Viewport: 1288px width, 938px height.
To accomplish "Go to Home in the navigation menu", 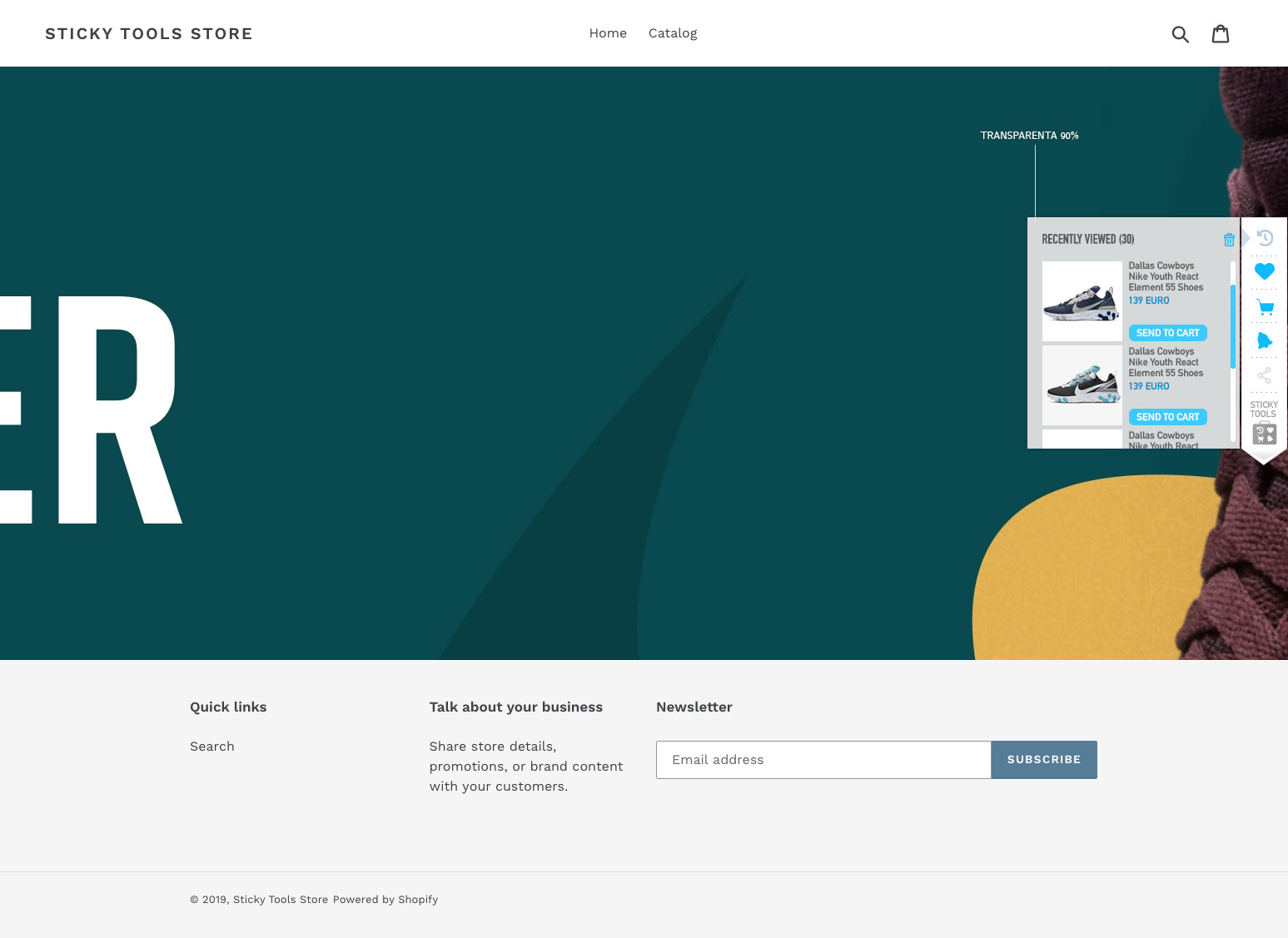I will [608, 33].
